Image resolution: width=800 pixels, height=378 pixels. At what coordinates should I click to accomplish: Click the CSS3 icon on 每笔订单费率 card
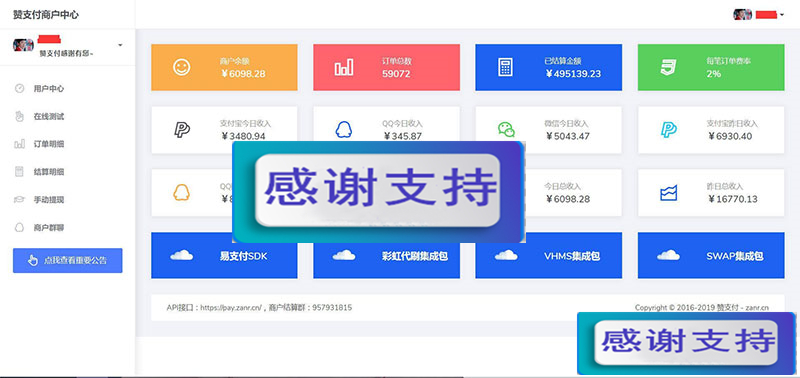(668, 67)
